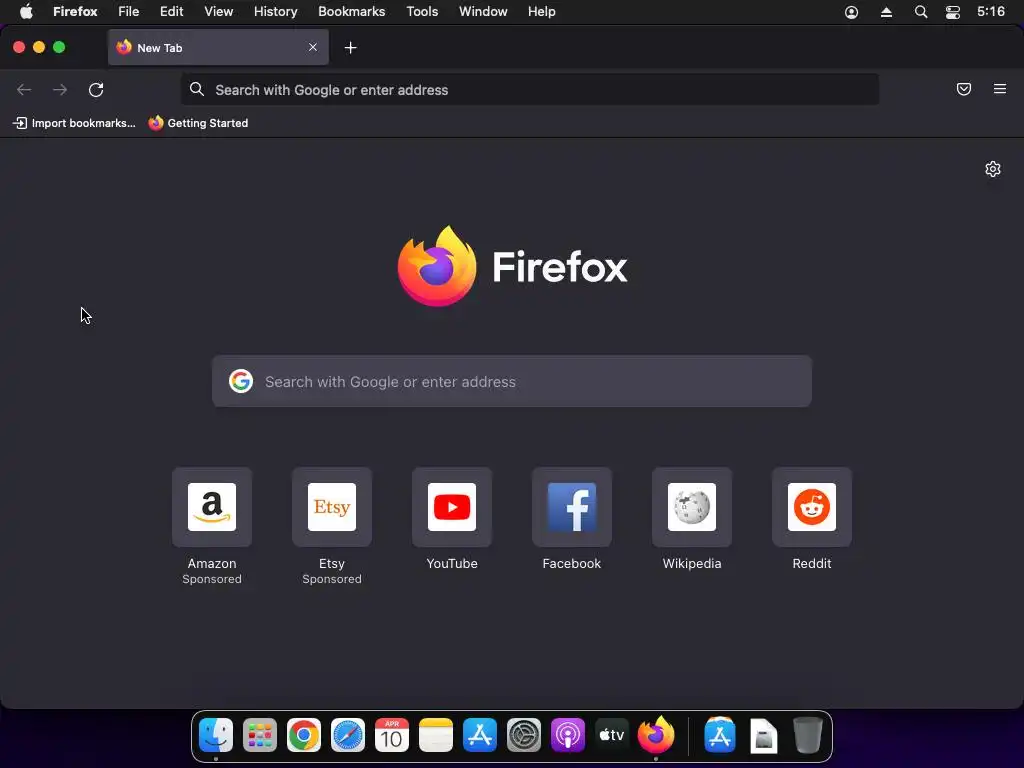The width and height of the screenshot is (1024, 768).
Task: Open the Apple menu
Action: pos(26,12)
